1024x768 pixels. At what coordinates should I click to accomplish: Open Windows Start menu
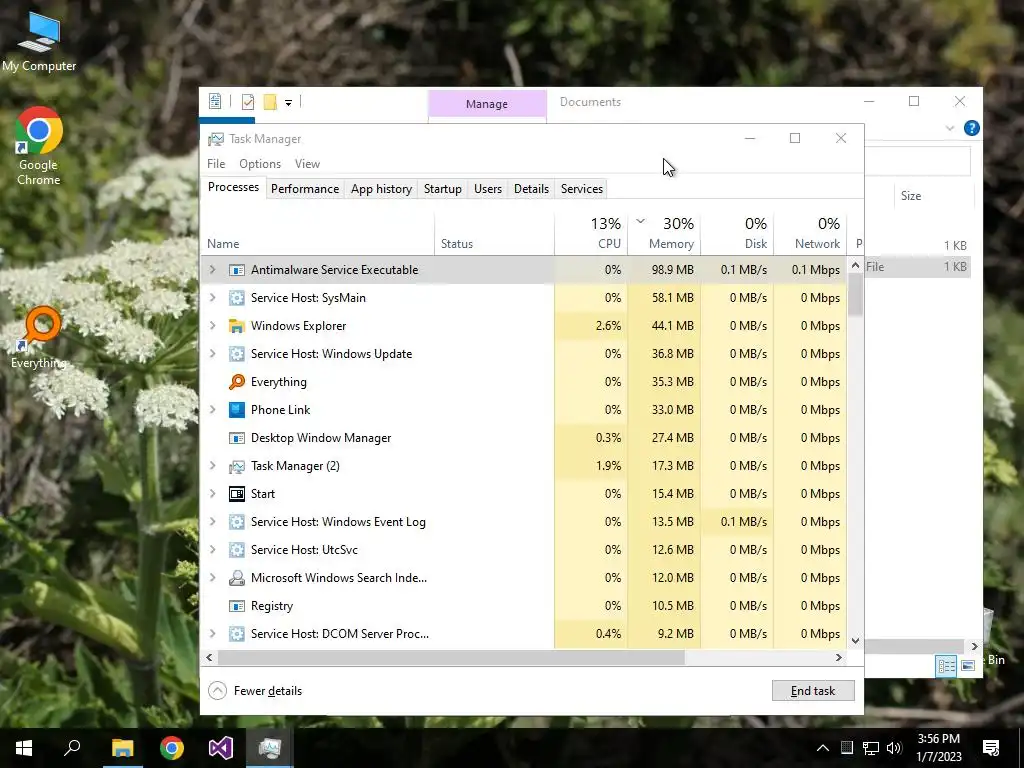24,748
